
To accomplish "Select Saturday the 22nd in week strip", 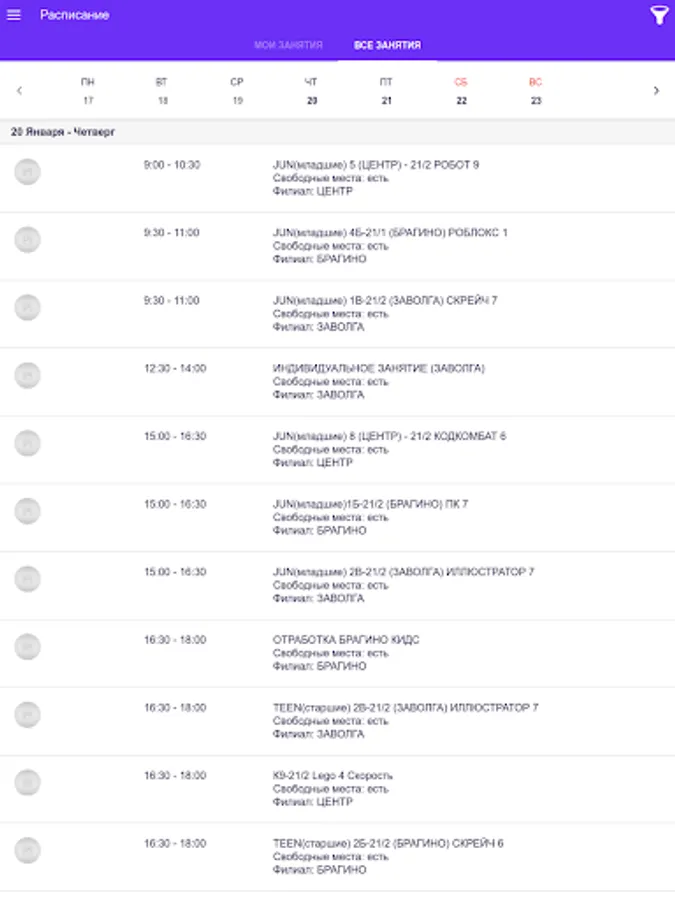I will point(461,91).
